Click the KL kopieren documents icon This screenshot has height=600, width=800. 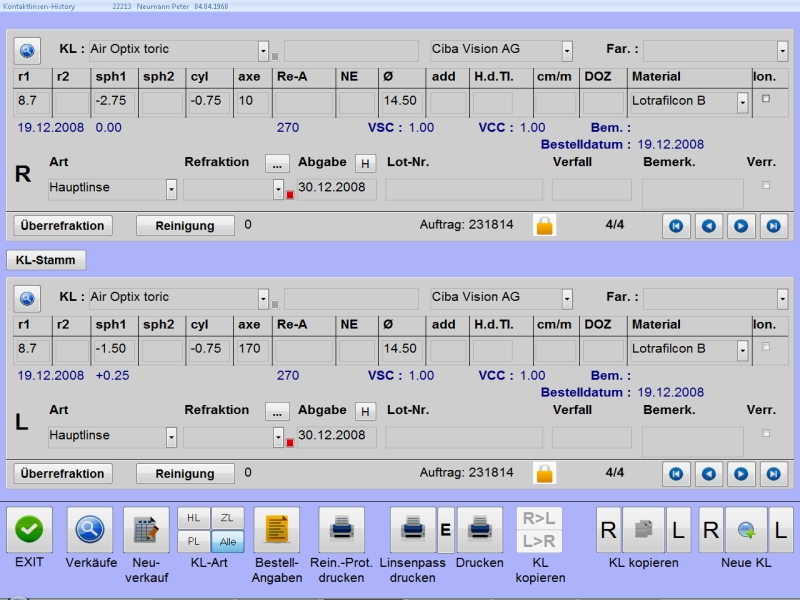643,530
